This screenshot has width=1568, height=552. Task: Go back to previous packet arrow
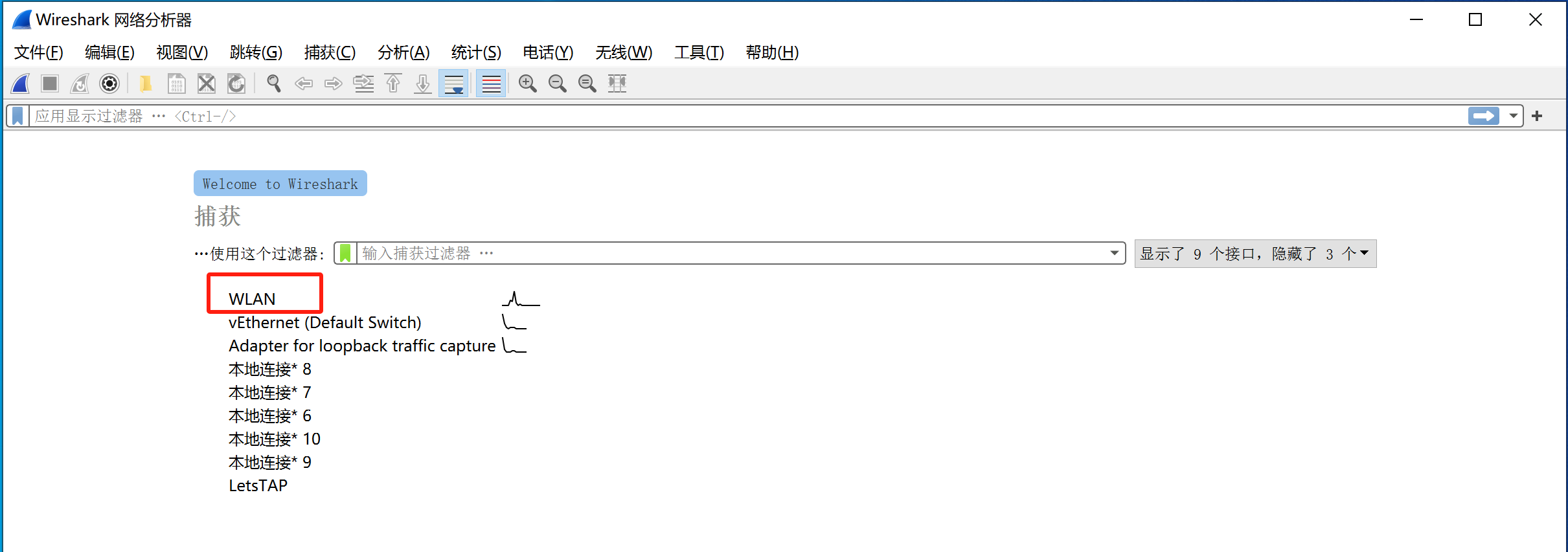coord(304,83)
